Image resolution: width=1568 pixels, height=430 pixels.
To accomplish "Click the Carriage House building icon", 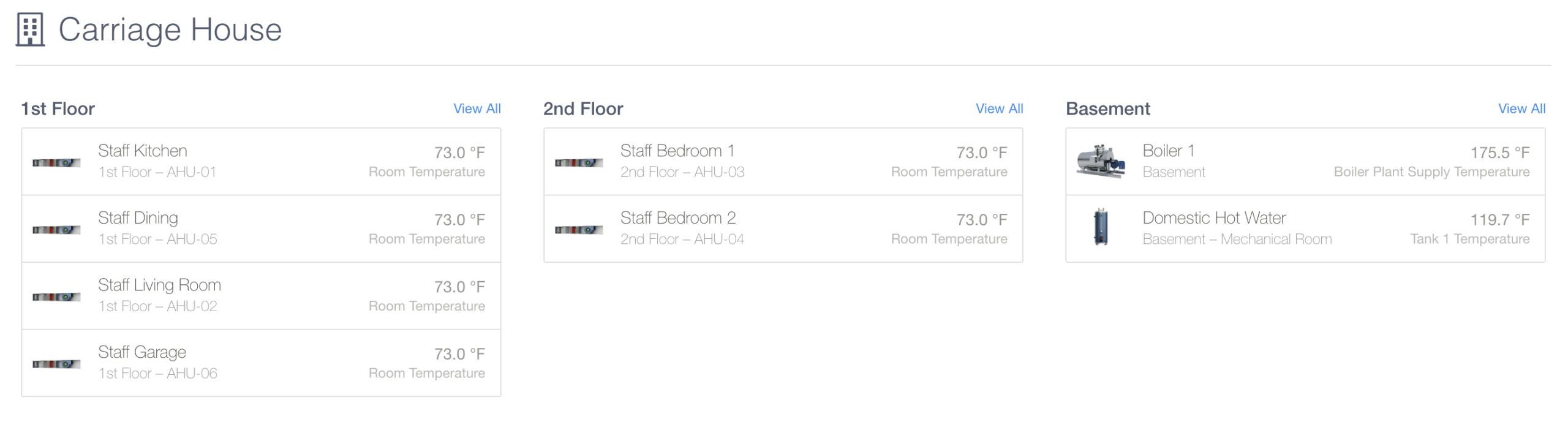I will tap(30, 29).
